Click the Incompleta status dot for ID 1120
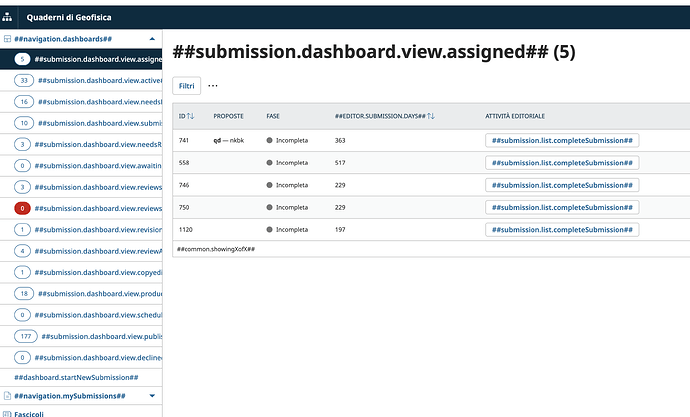 click(x=269, y=230)
